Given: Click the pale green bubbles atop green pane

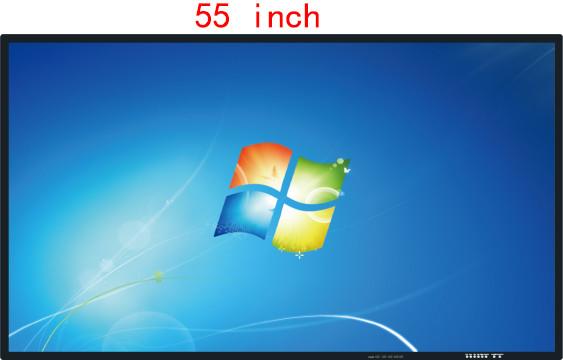Looking at the screenshot, I should [338, 163].
